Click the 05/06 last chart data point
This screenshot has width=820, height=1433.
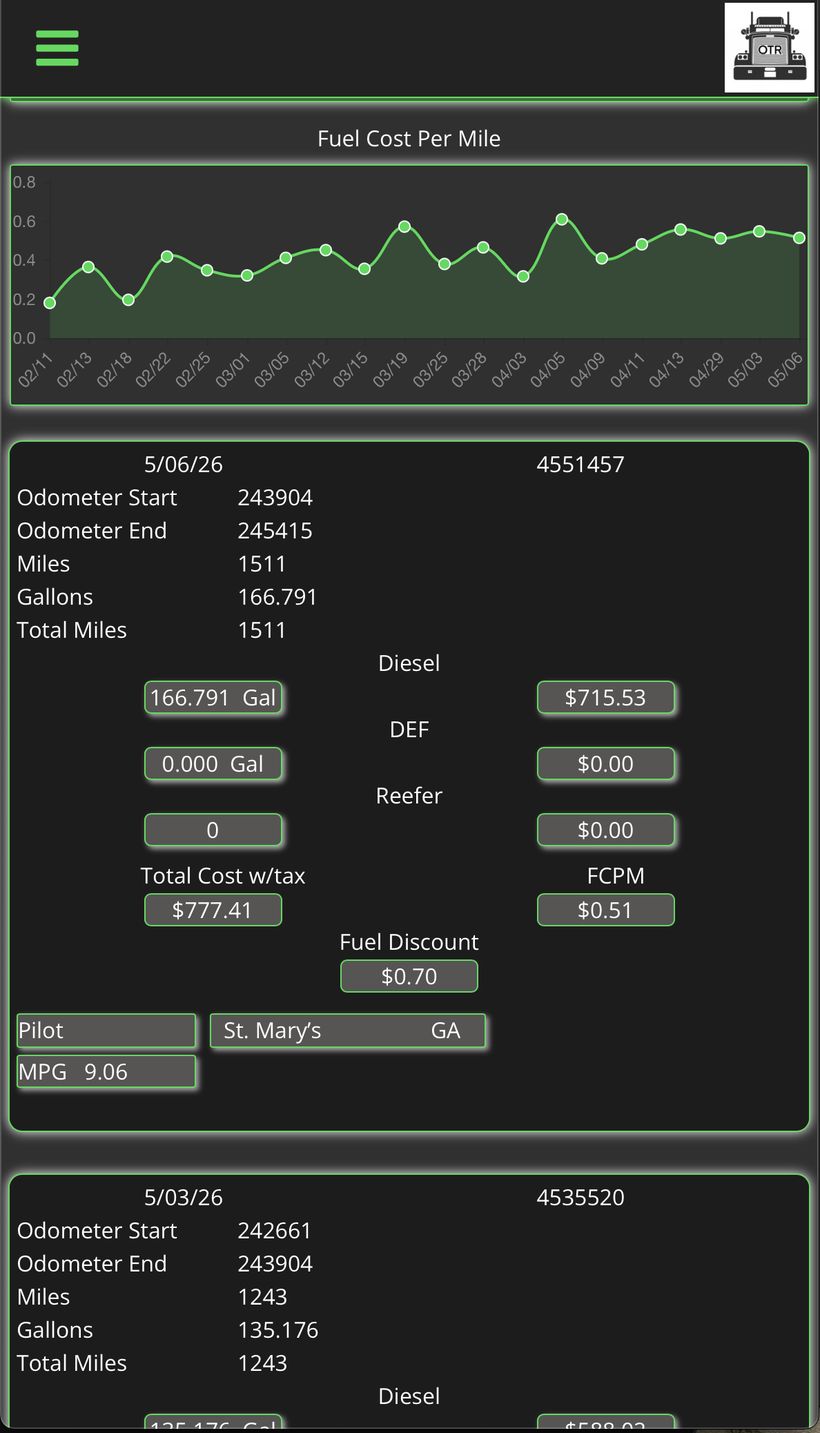coord(799,238)
